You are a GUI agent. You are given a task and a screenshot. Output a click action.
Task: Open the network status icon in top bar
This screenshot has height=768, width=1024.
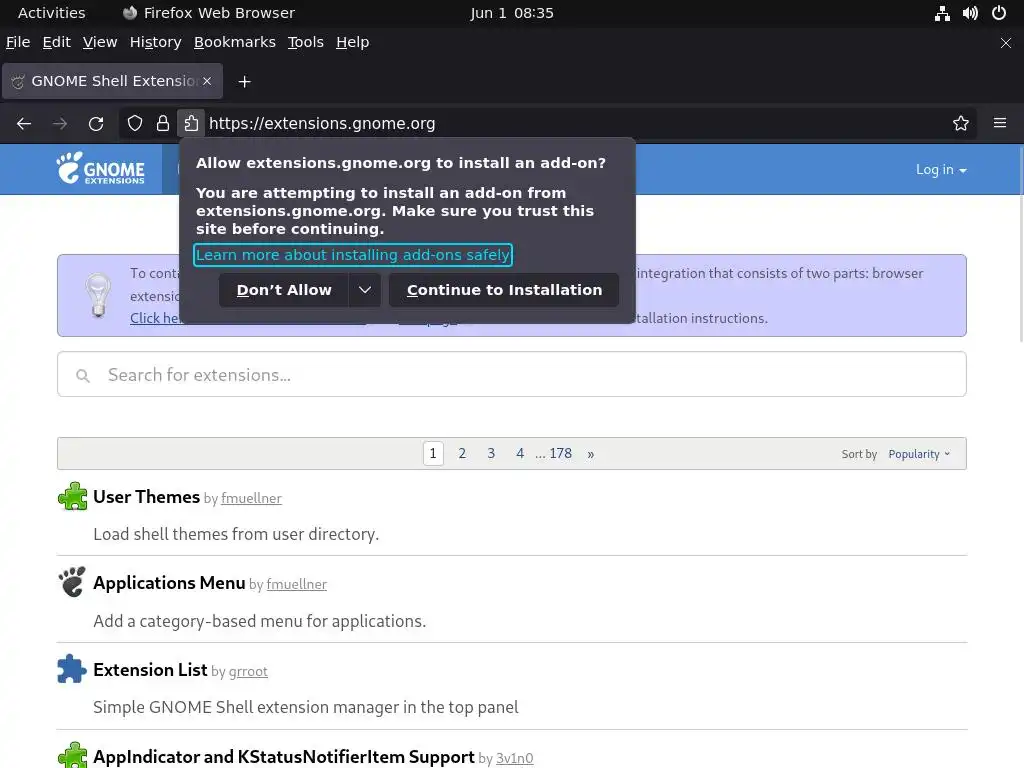pos(942,13)
